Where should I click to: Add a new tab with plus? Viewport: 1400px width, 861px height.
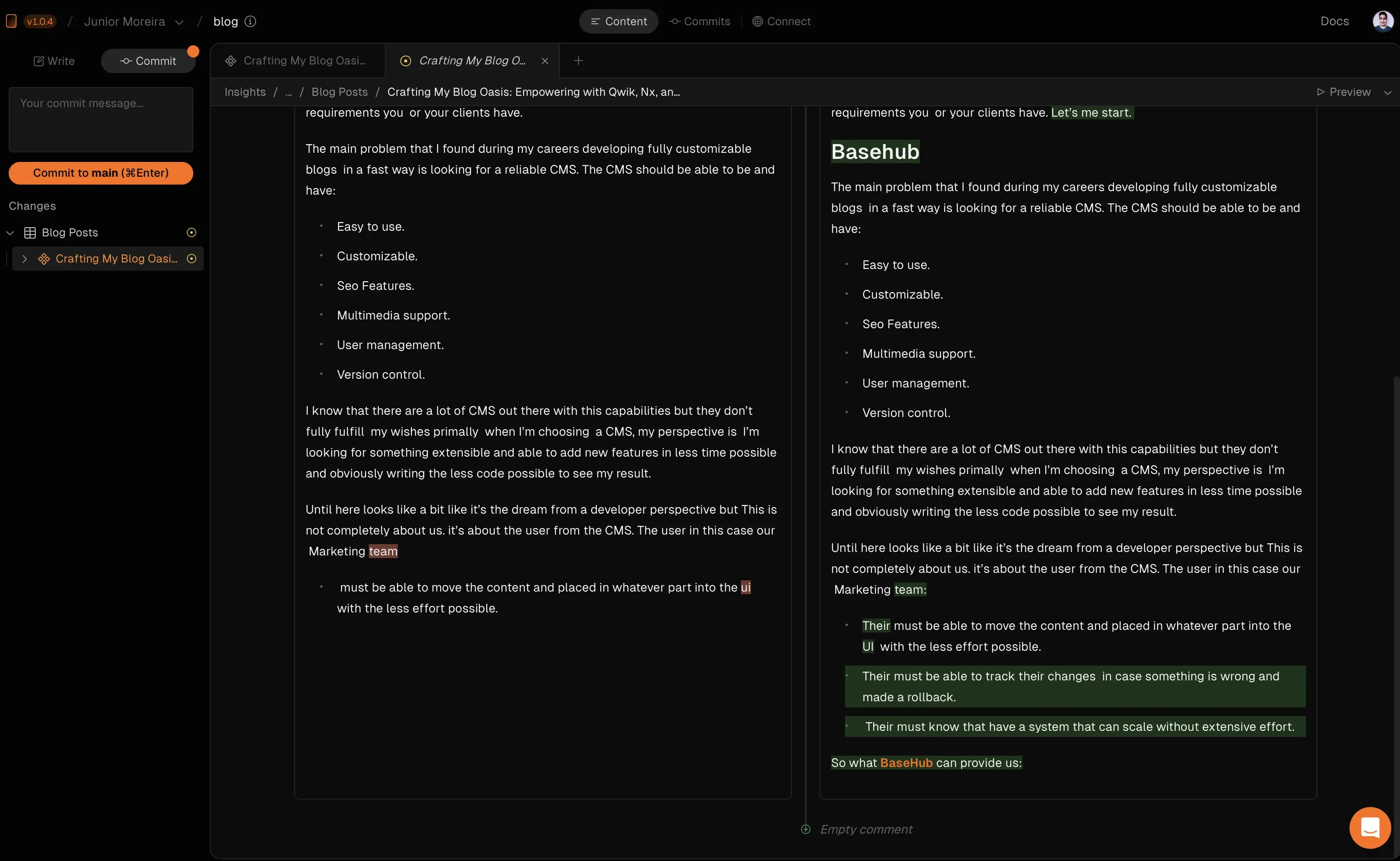click(x=578, y=61)
